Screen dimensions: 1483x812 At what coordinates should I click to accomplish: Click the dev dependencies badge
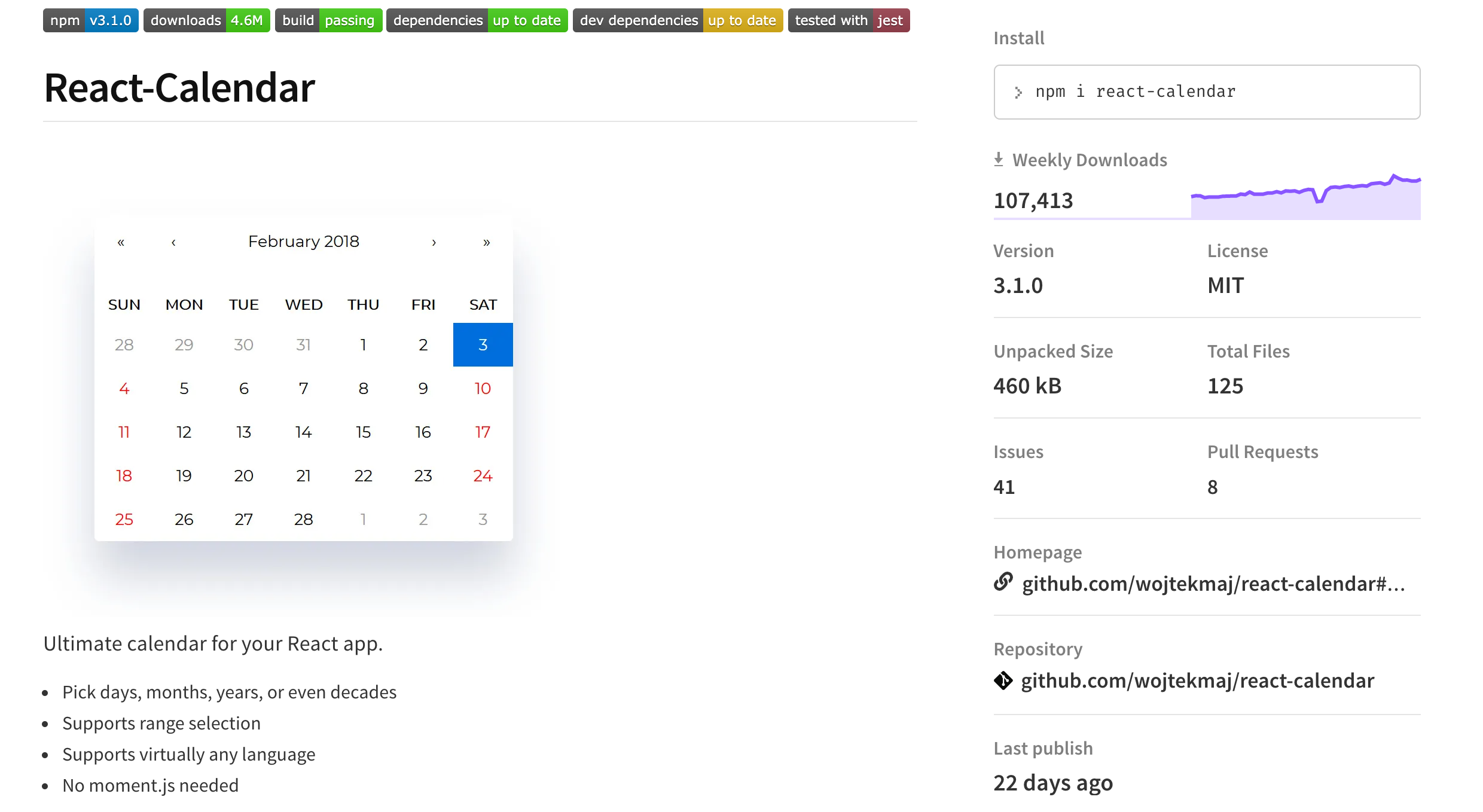click(678, 20)
